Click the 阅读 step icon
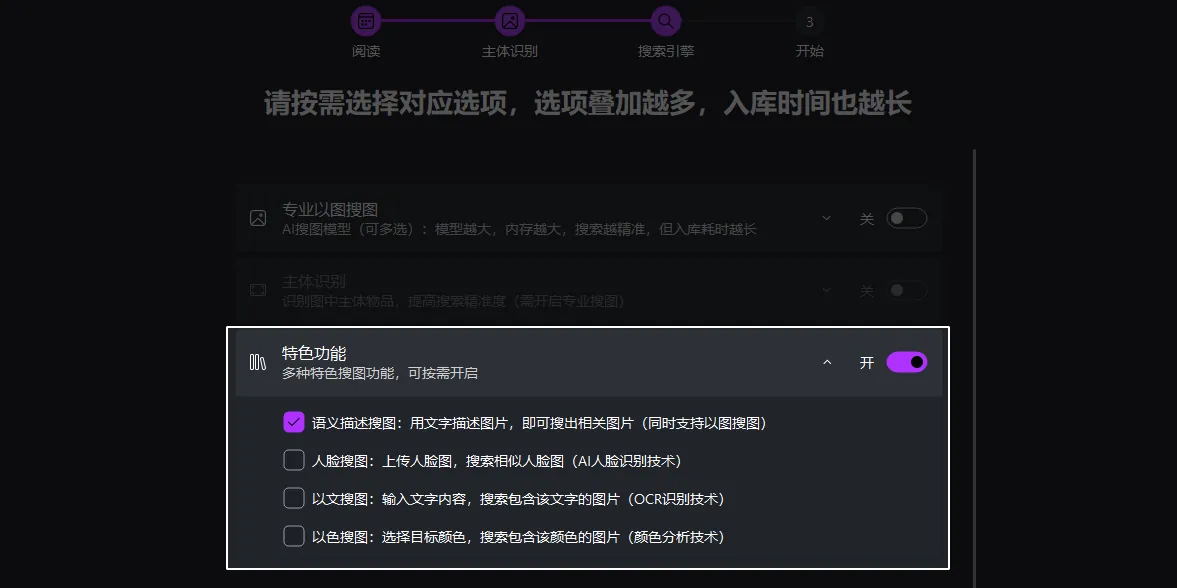The height and width of the screenshot is (588, 1177). [366, 20]
